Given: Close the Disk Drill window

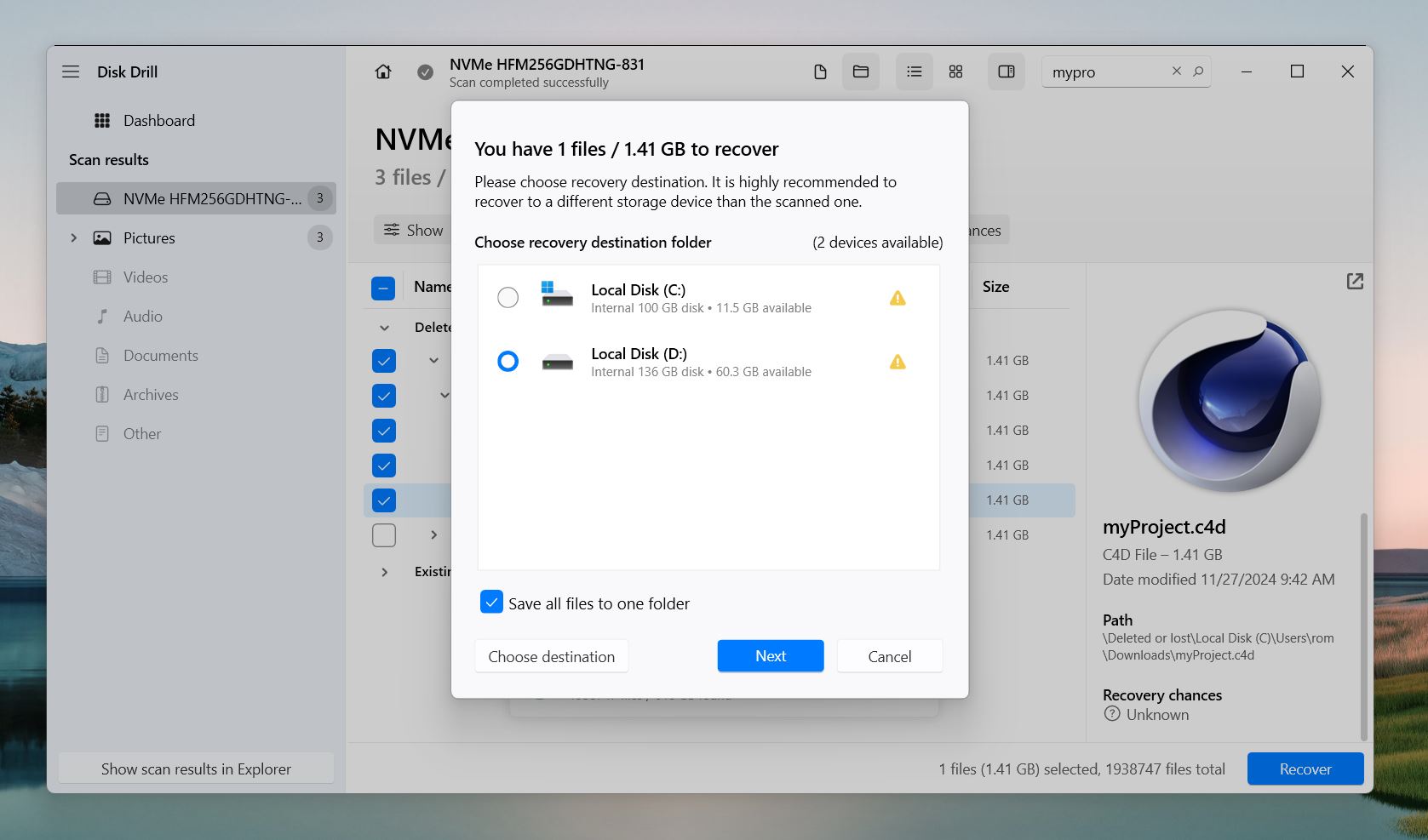Looking at the screenshot, I should pos(1347,72).
